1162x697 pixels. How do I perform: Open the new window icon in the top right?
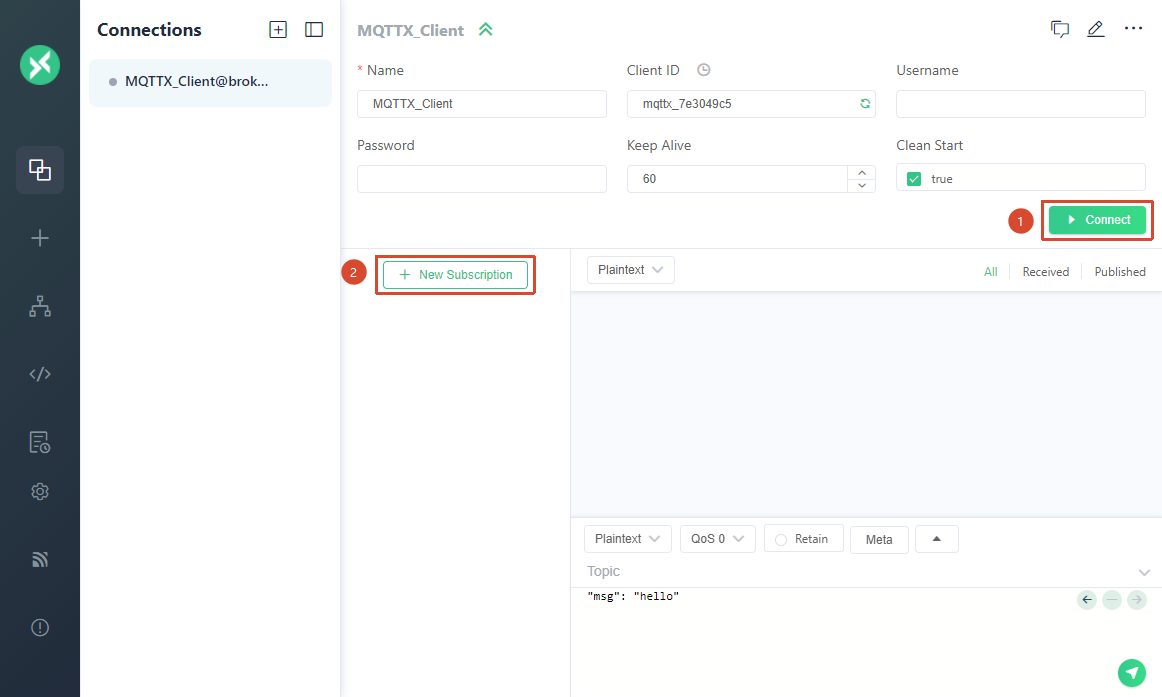tap(1060, 29)
